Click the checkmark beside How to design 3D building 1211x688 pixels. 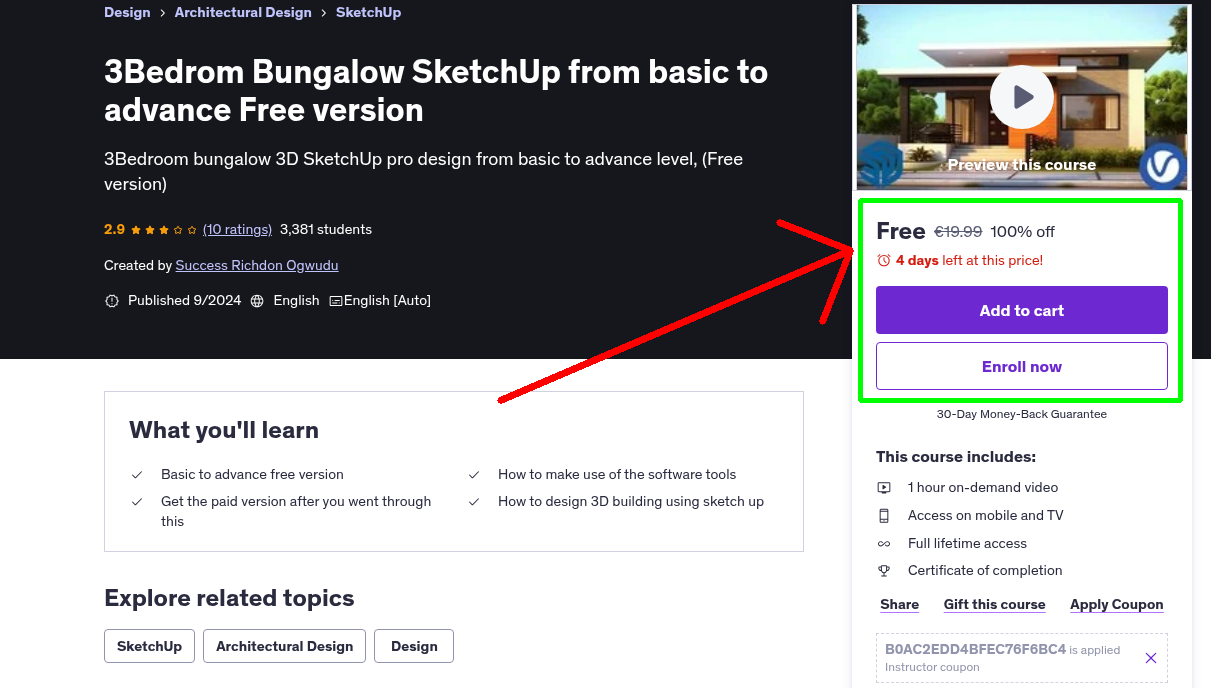[x=474, y=502]
